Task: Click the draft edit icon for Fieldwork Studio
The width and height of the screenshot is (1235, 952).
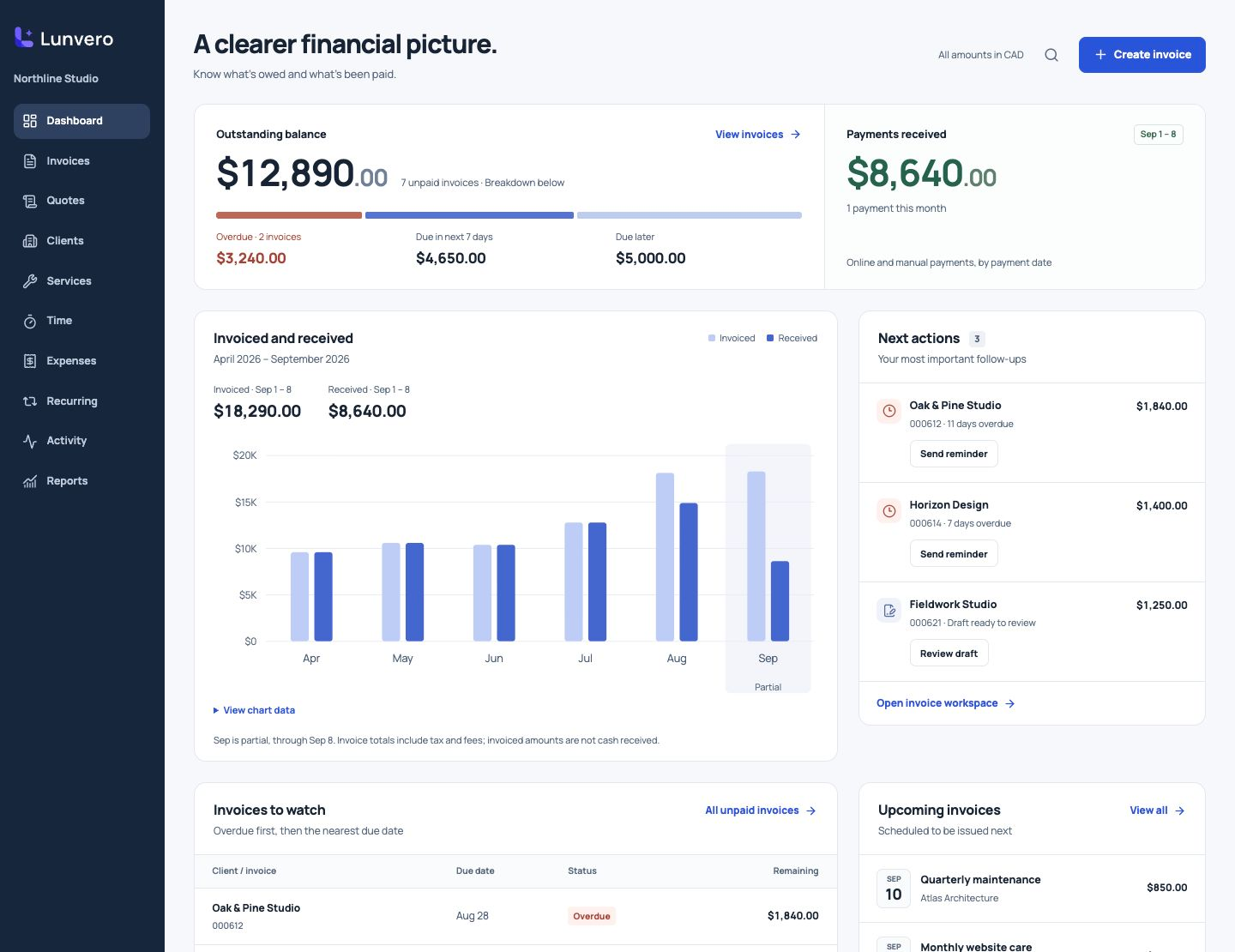Action: (x=889, y=611)
